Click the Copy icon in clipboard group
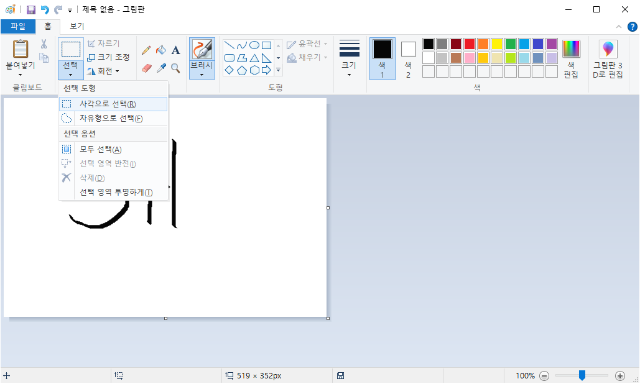Viewport: 640px width, 383px height. tap(44, 58)
